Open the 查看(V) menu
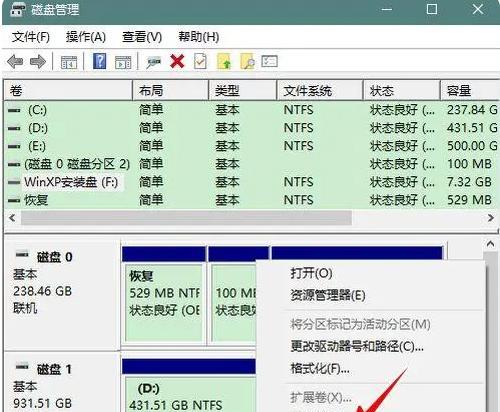 [x=142, y=37]
